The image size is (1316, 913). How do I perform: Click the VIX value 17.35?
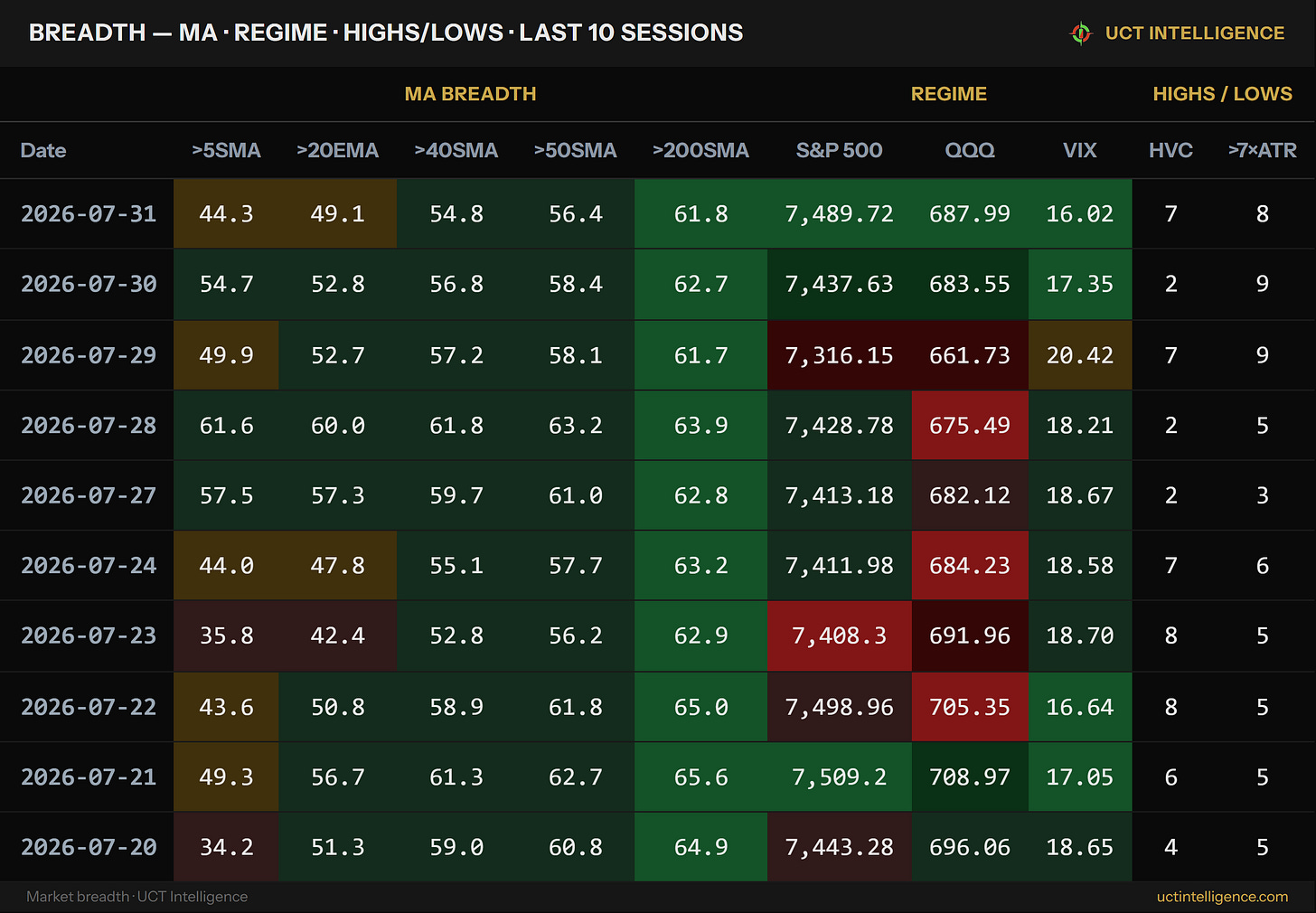click(x=1080, y=284)
